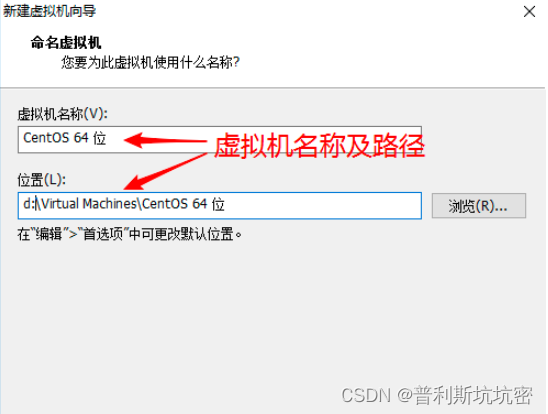Click the Virtual Machines part of the path
The width and height of the screenshot is (548, 414).
coord(89,204)
